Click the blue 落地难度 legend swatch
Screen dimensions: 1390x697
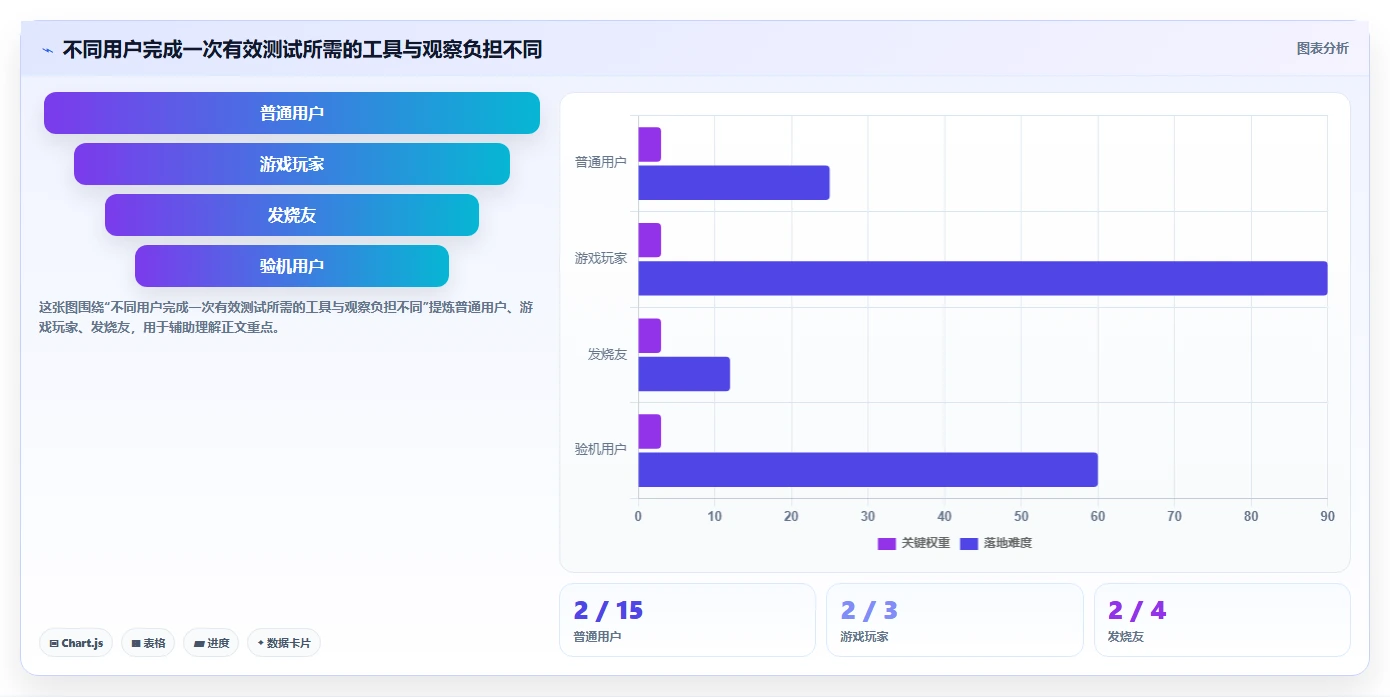point(969,543)
